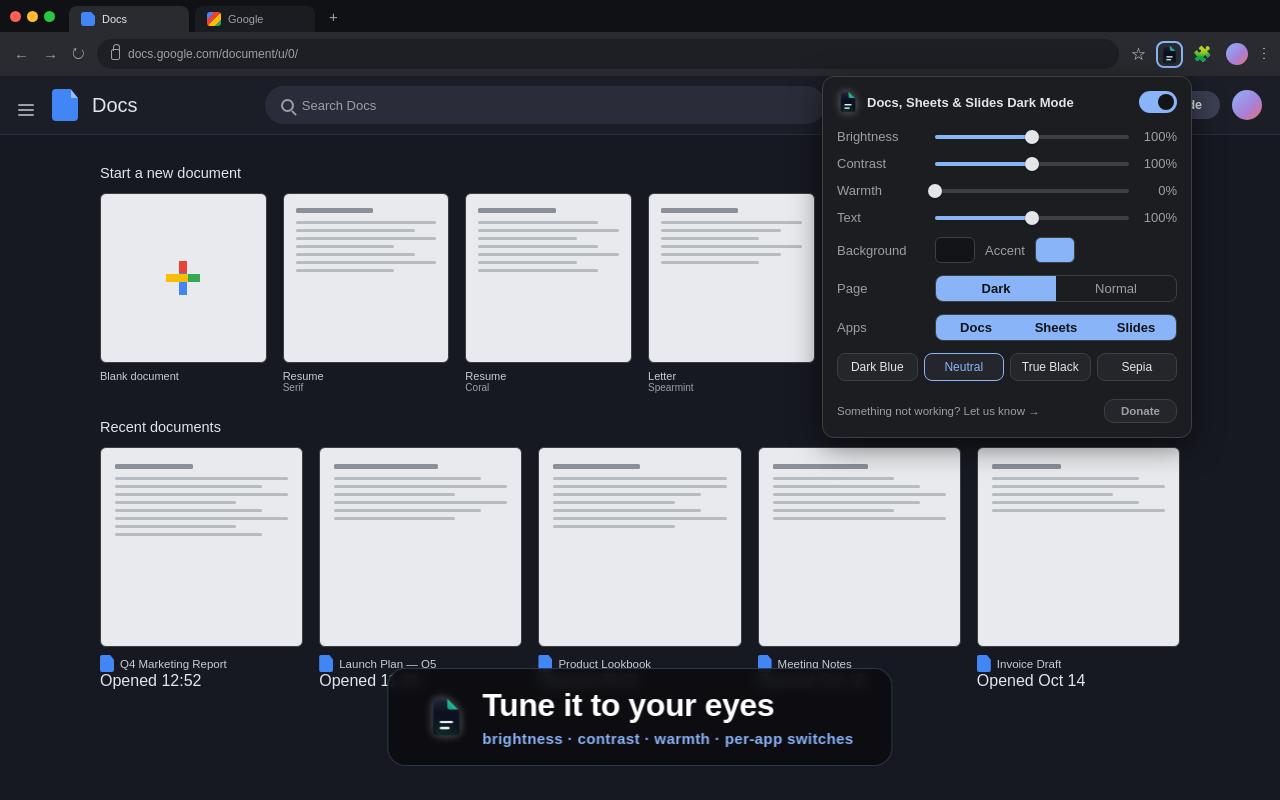Open the Background color swatch
The height and width of the screenshot is (800, 1280).
(x=955, y=250)
